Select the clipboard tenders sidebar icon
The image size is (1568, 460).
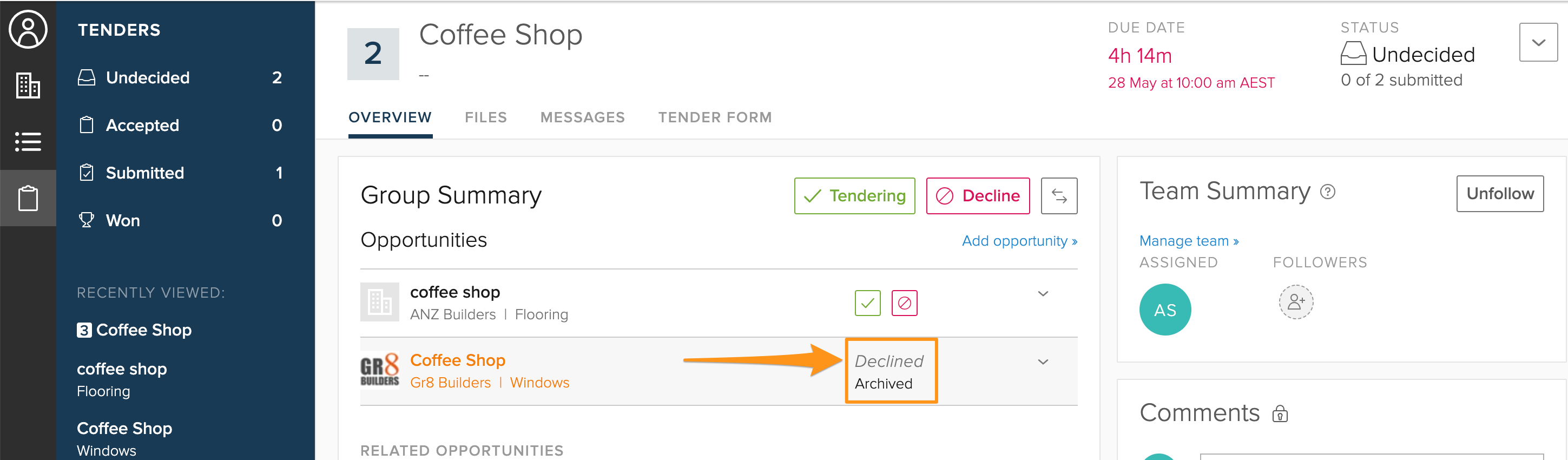pos(28,199)
